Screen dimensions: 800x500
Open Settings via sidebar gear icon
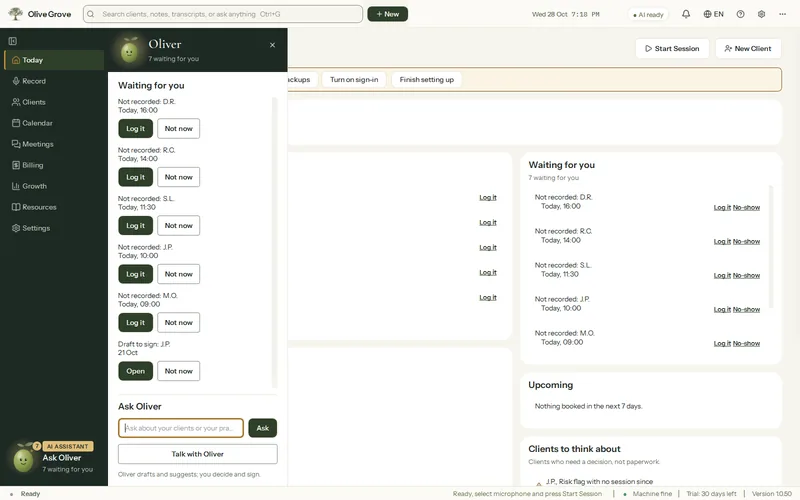click(16, 228)
